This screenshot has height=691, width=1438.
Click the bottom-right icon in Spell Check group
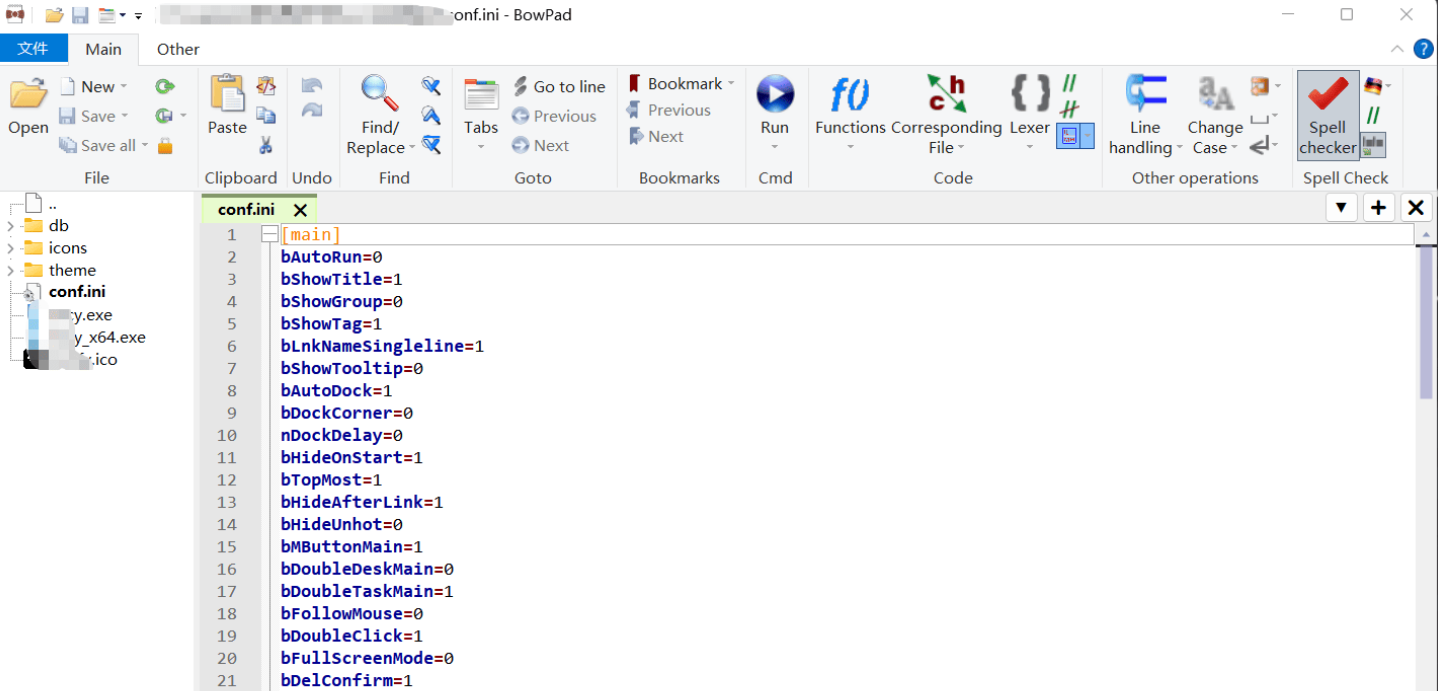point(1373,146)
